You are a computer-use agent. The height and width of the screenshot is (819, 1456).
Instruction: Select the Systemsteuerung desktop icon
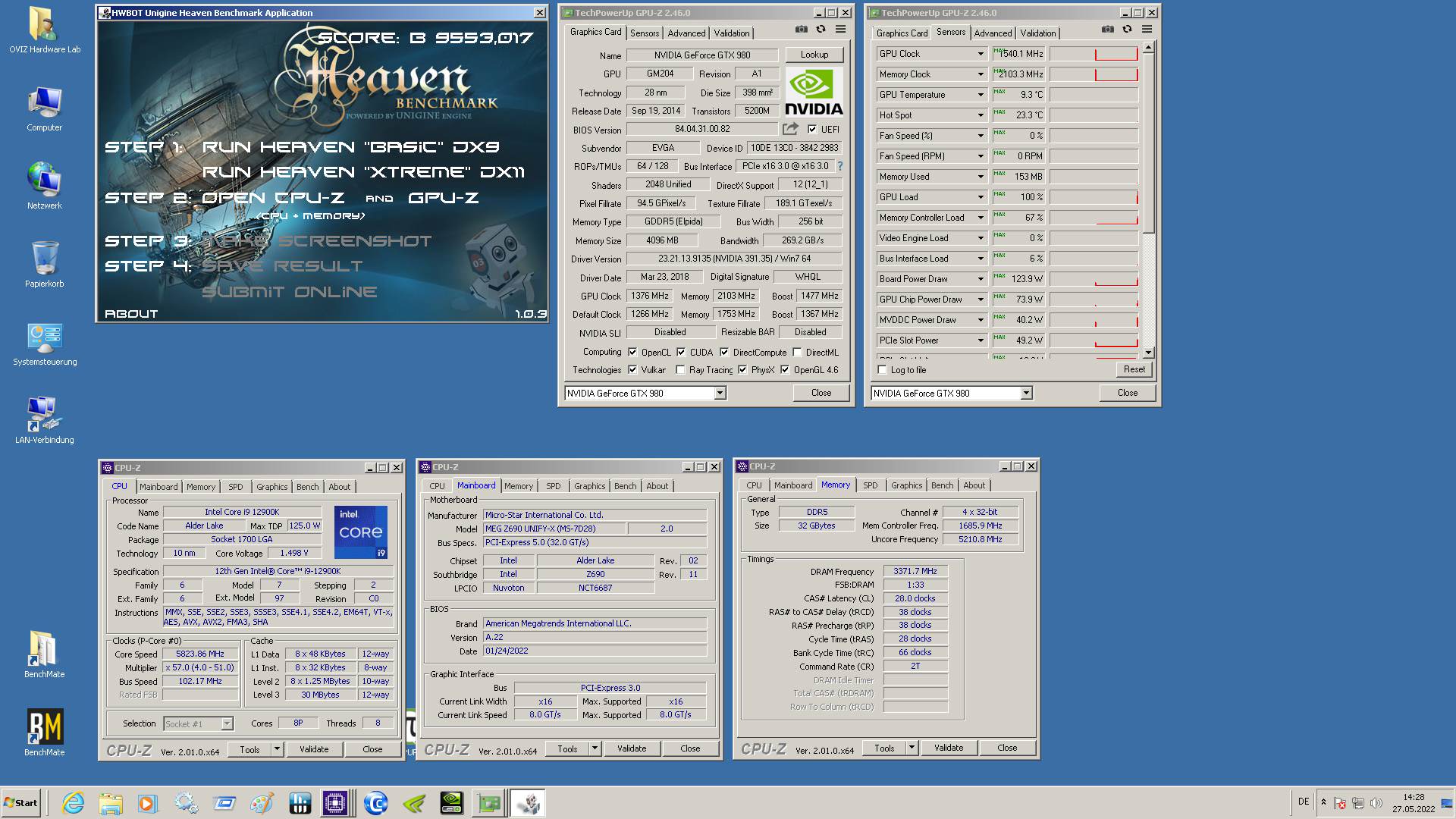(x=44, y=343)
